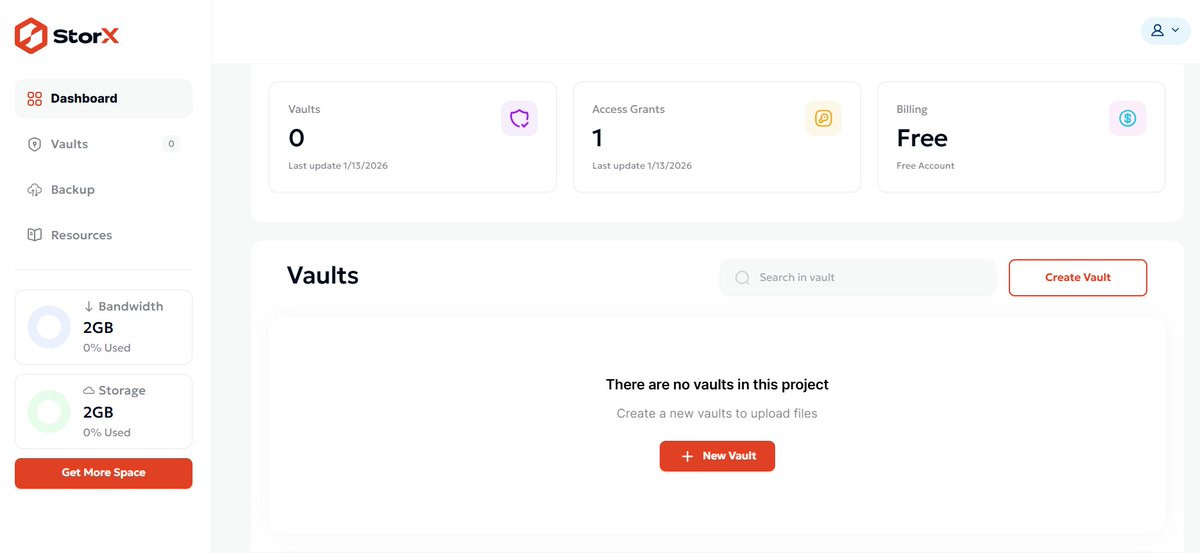1200x553 pixels.
Task: Click the purple shield icon on Vaults card
Action: 519,119
